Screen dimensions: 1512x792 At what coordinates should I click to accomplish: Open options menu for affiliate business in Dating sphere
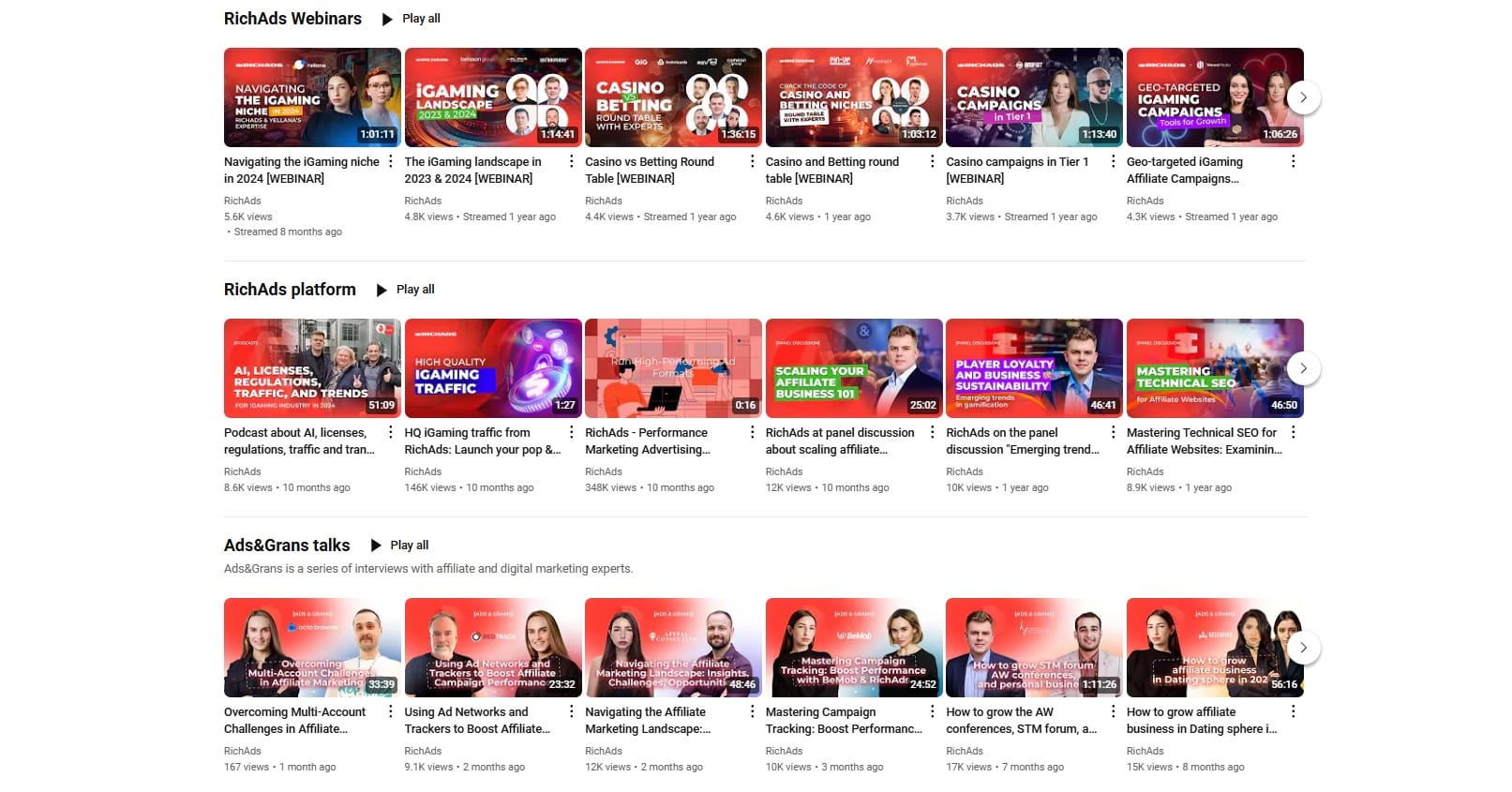(1294, 711)
